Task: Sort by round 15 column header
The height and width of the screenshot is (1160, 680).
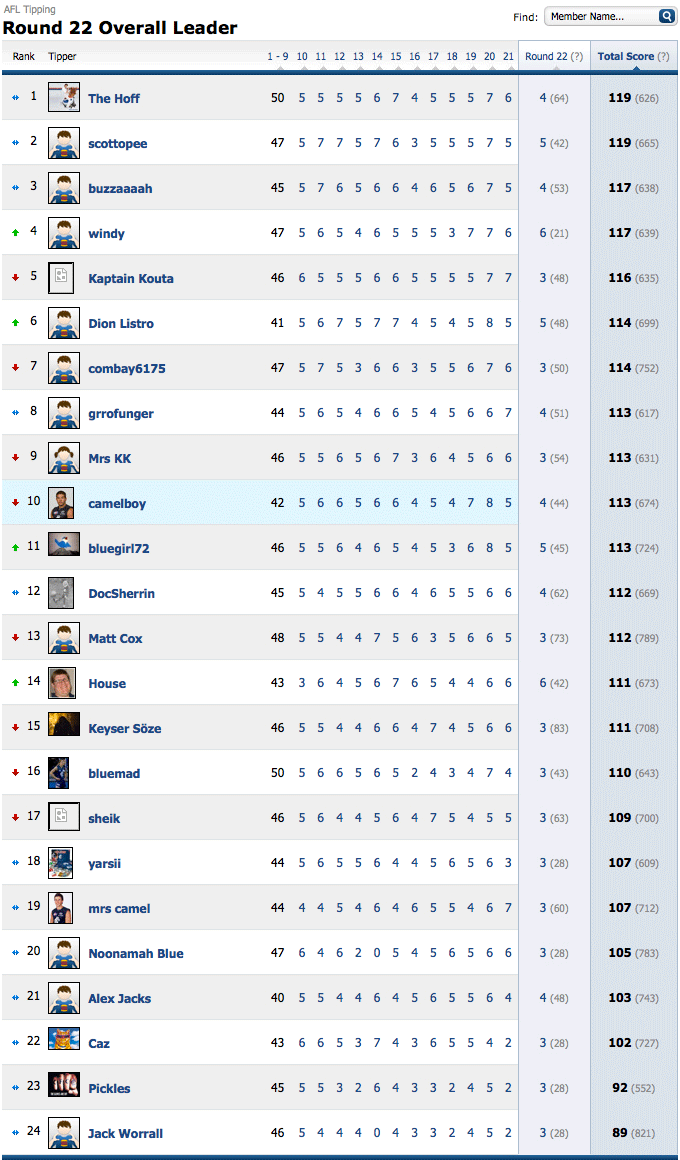Action: click(396, 56)
